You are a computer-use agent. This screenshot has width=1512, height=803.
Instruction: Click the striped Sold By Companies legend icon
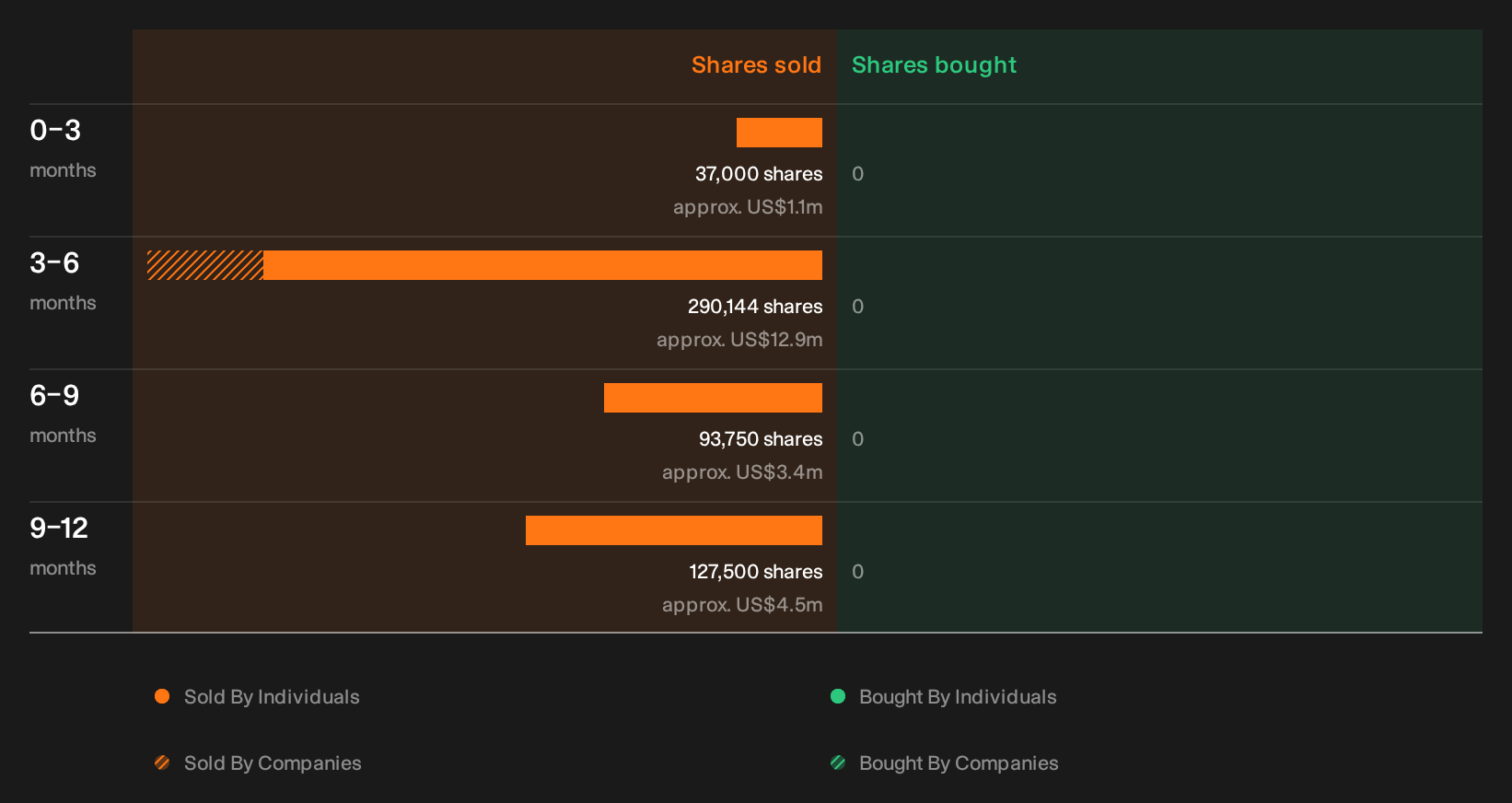click(162, 762)
